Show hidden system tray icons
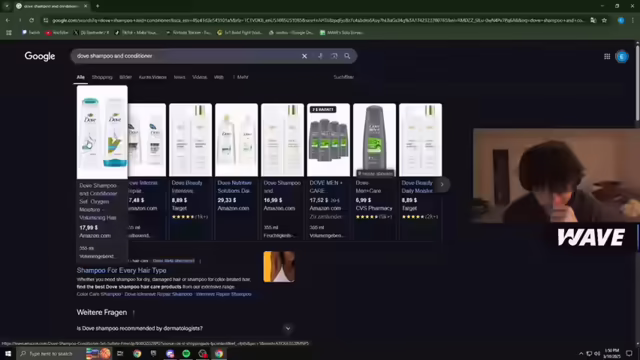 coord(581,353)
